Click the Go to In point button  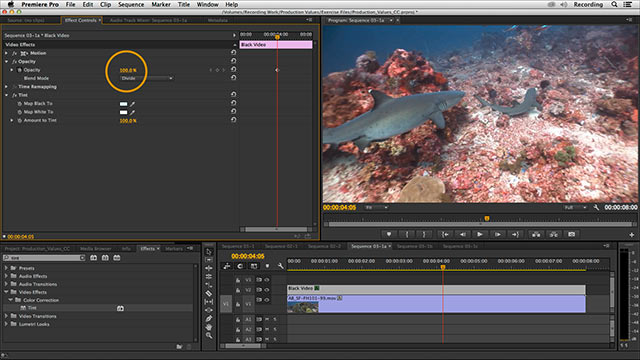pos(445,234)
